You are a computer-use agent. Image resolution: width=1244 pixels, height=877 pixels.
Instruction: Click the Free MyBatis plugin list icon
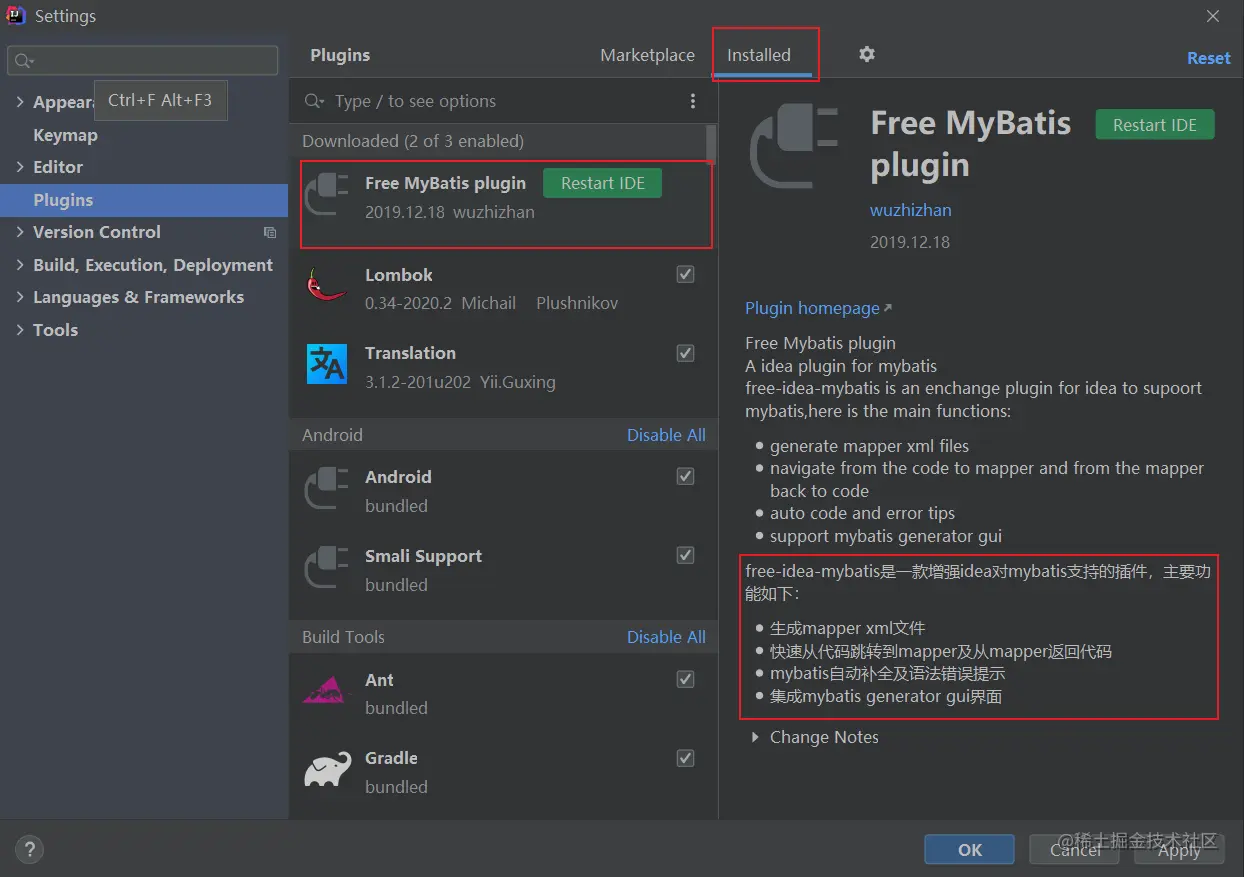[x=326, y=195]
